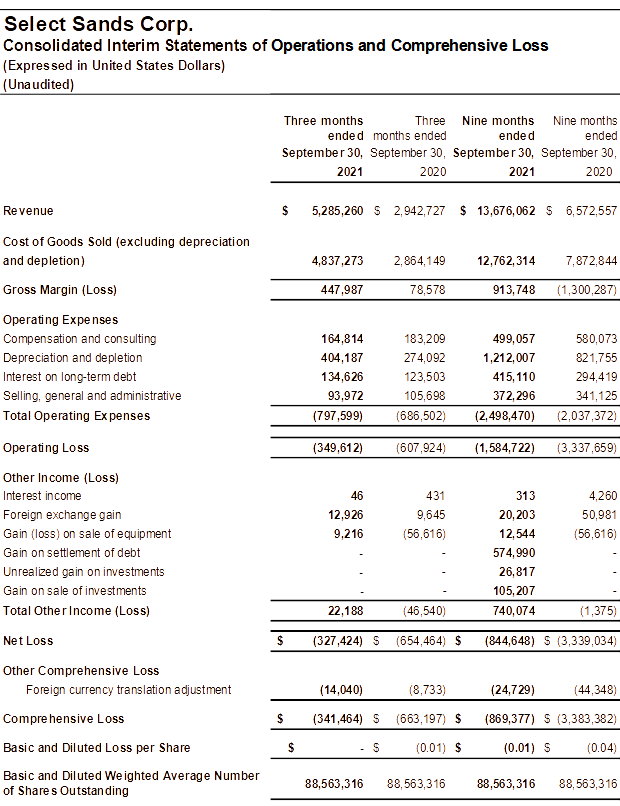This screenshot has width=620, height=806.
Task: Click interest income value 4,260
Action: (603, 496)
